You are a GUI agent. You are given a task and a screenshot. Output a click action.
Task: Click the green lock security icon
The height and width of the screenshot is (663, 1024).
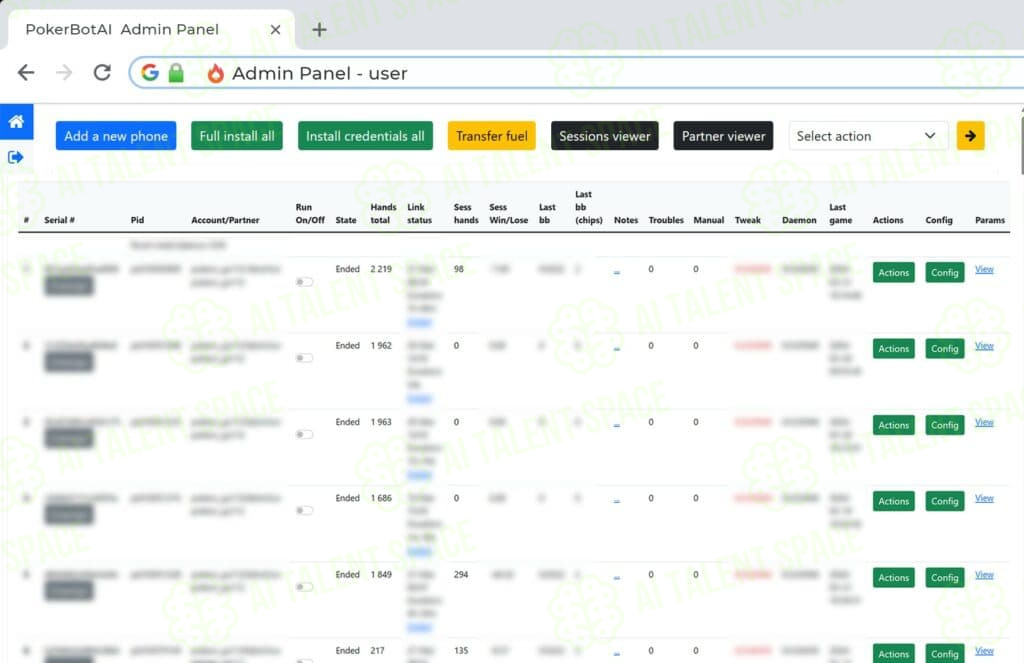click(176, 73)
